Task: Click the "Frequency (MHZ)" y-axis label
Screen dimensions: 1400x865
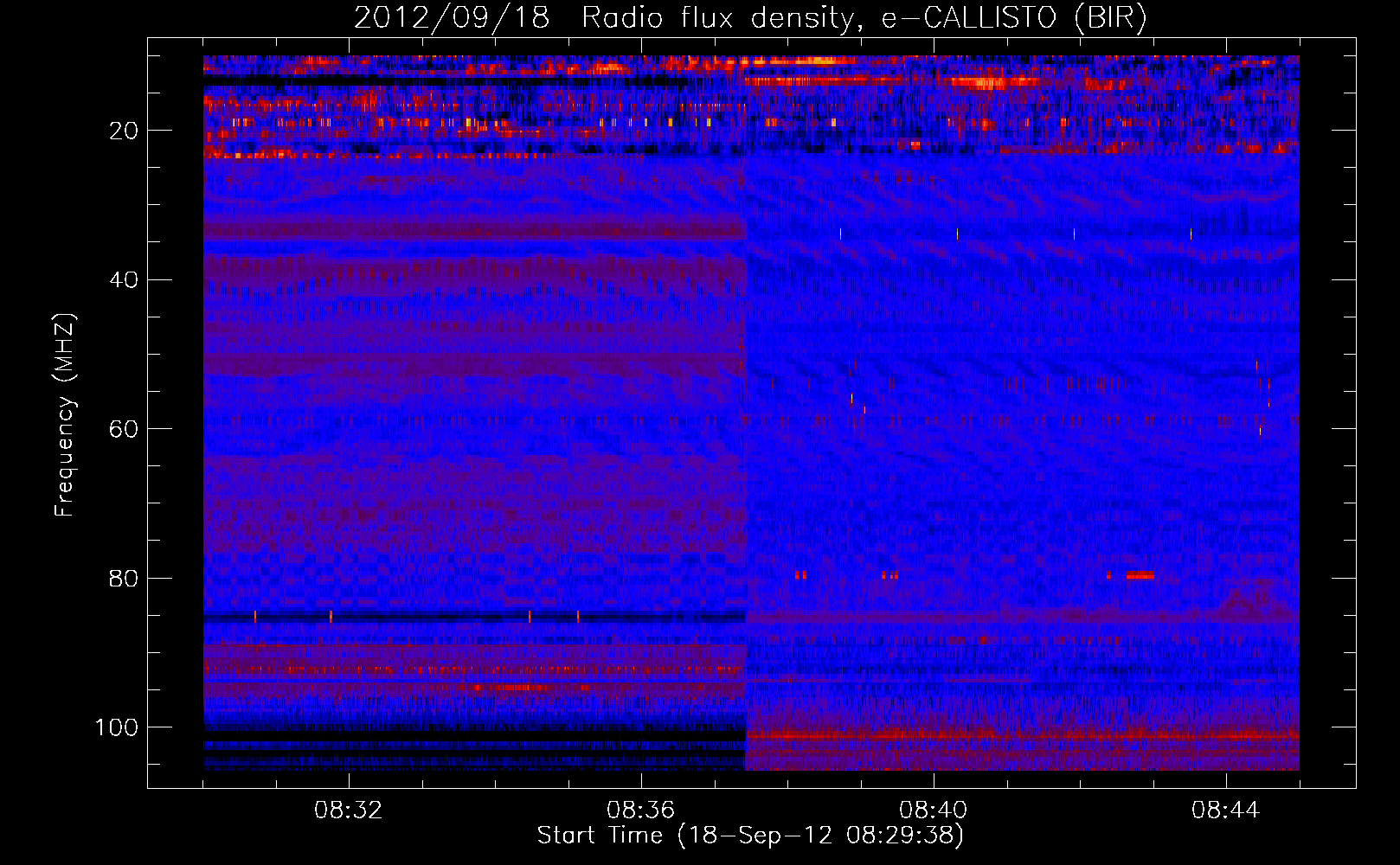Action: pos(65,415)
